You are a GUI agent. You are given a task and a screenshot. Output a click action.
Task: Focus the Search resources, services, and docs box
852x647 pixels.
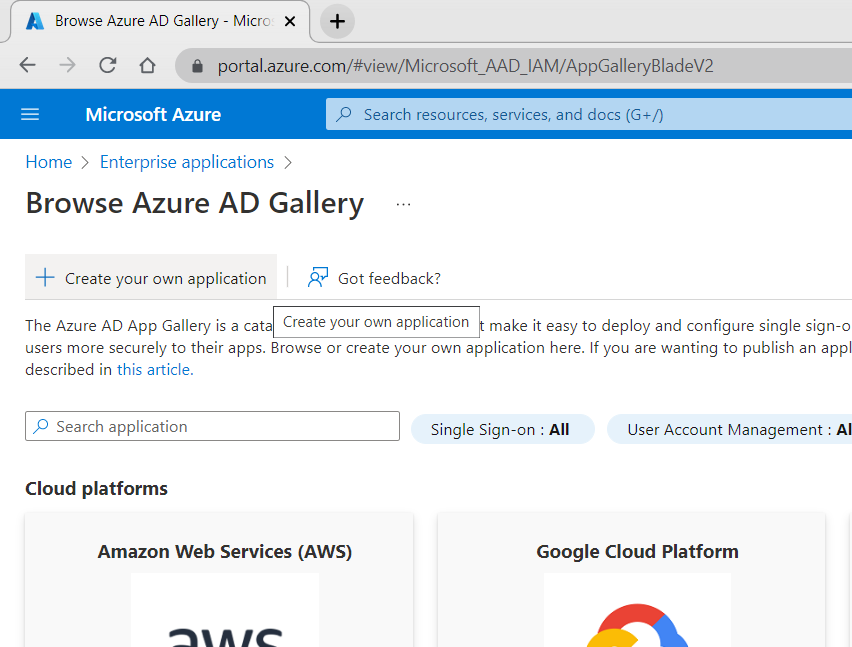[589, 114]
